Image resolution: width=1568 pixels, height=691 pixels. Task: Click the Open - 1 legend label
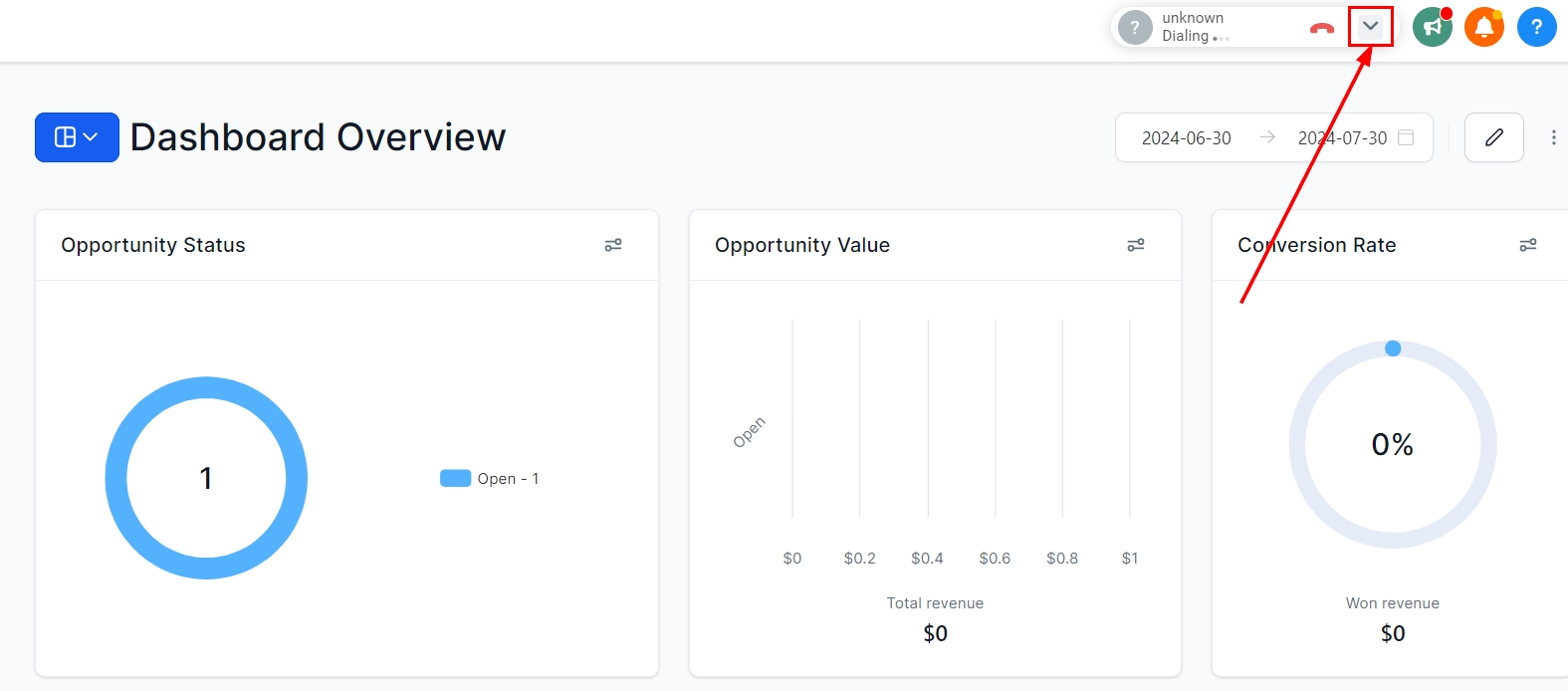(x=508, y=479)
